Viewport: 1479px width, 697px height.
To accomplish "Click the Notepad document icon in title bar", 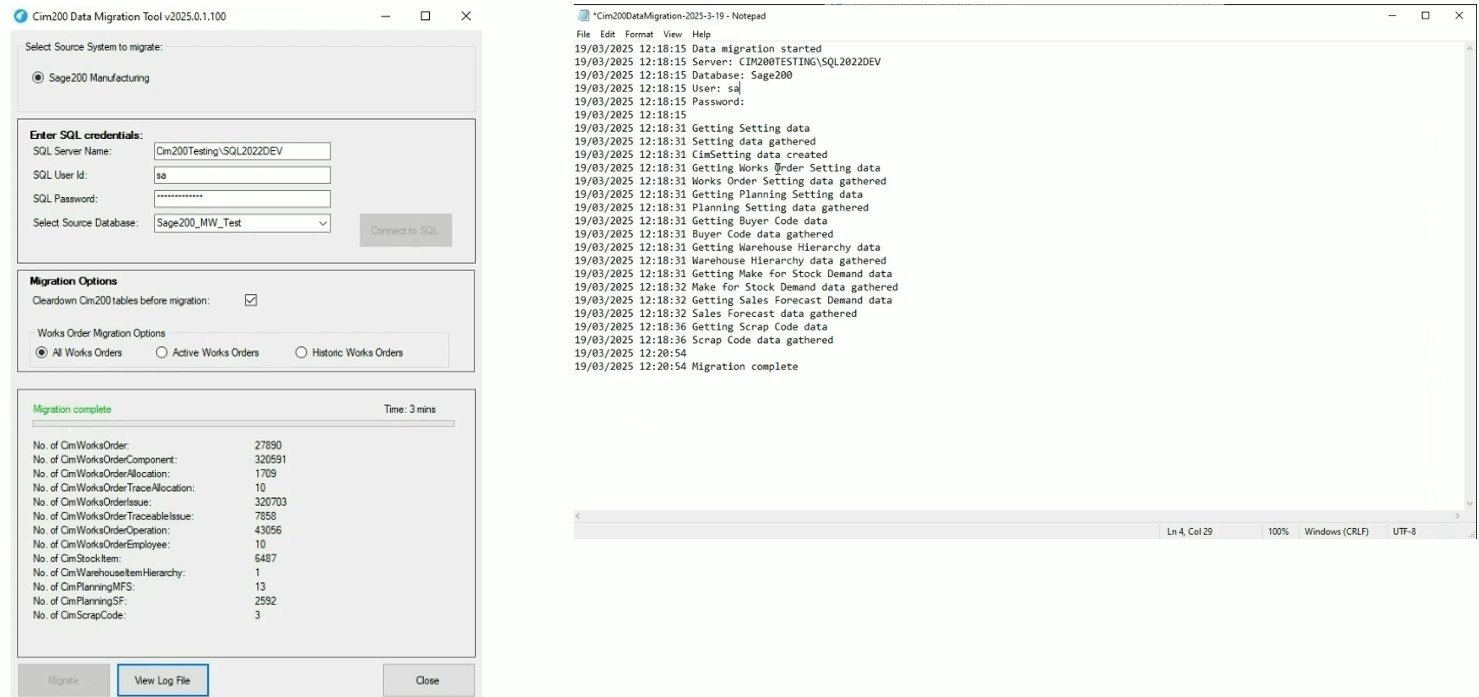I will point(584,16).
